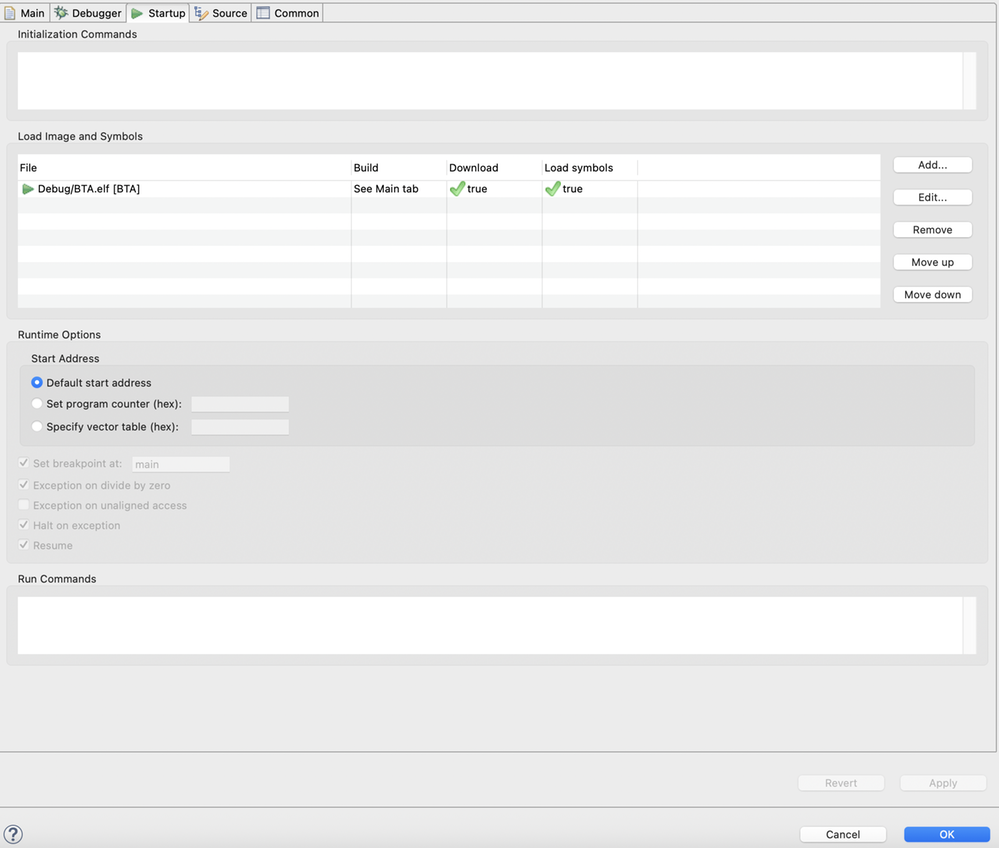The height and width of the screenshot is (848, 999).
Task: Choose Set program counter (hex) option
Action: pyautogui.click(x=37, y=403)
